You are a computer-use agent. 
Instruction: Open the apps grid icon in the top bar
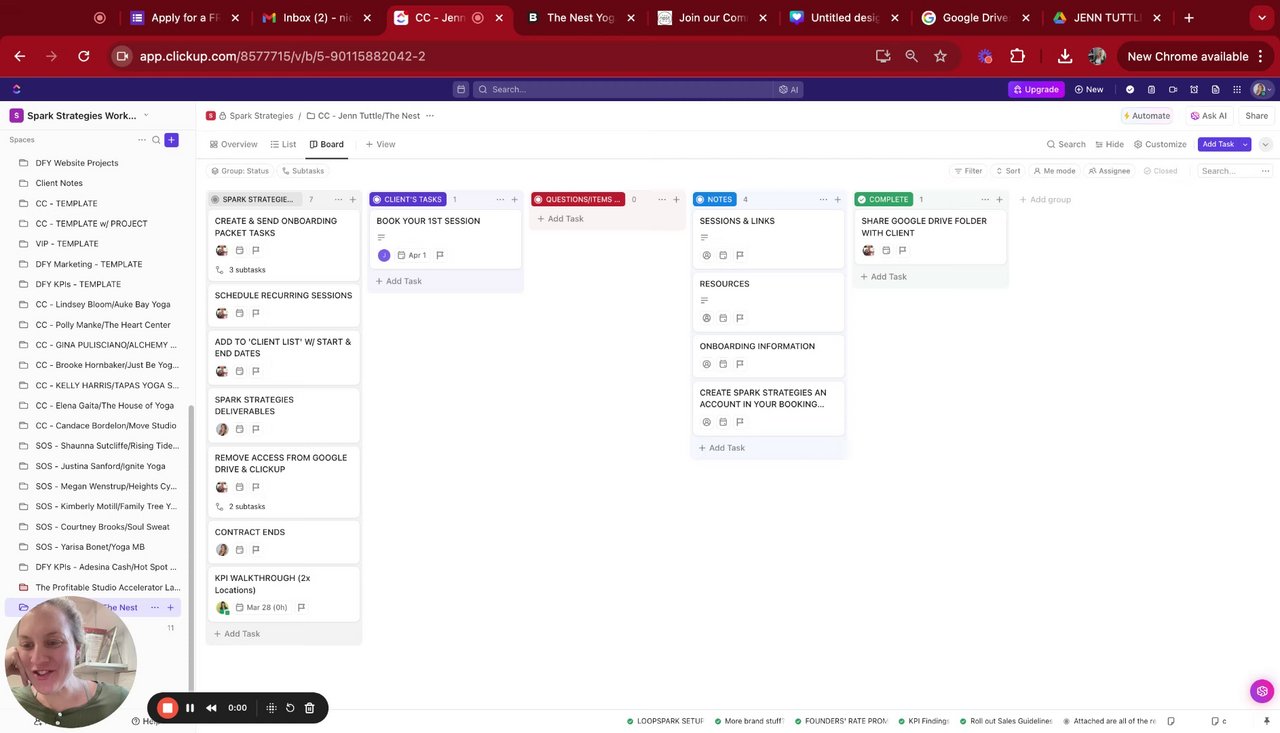pos(1237,89)
